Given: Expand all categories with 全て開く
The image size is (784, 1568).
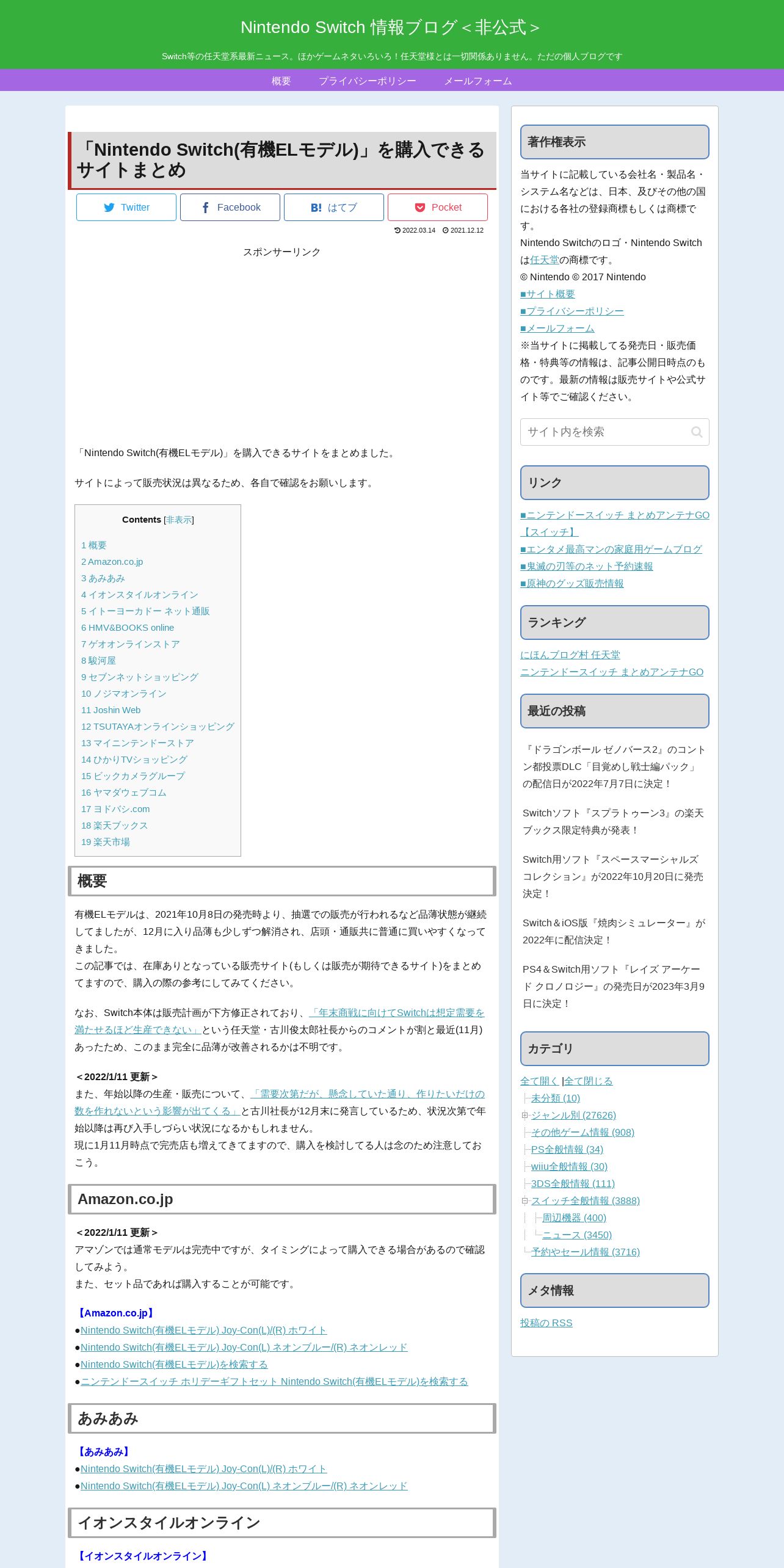Looking at the screenshot, I should click(x=540, y=1081).
